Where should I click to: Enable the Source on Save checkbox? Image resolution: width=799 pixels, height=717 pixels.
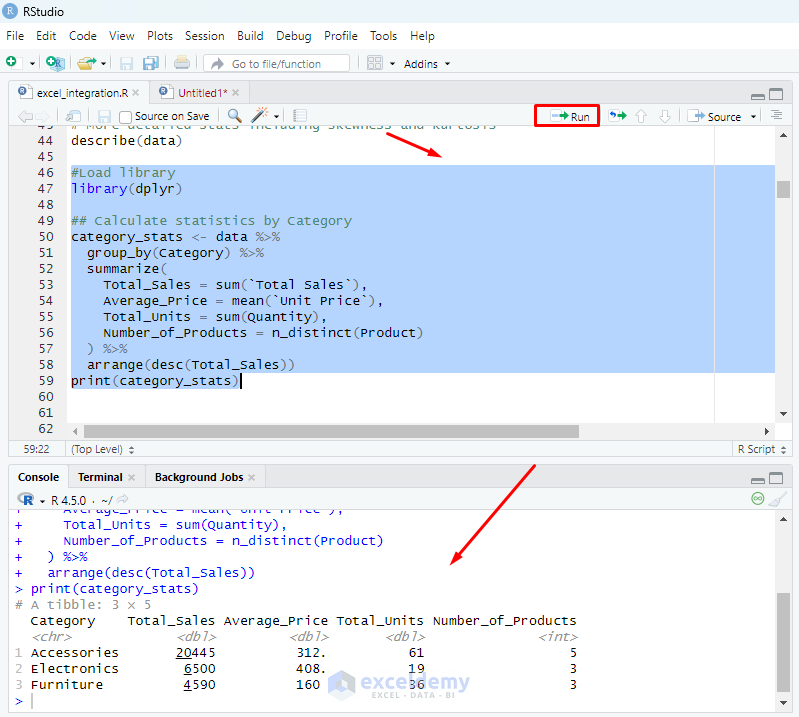tap(125, 117)
